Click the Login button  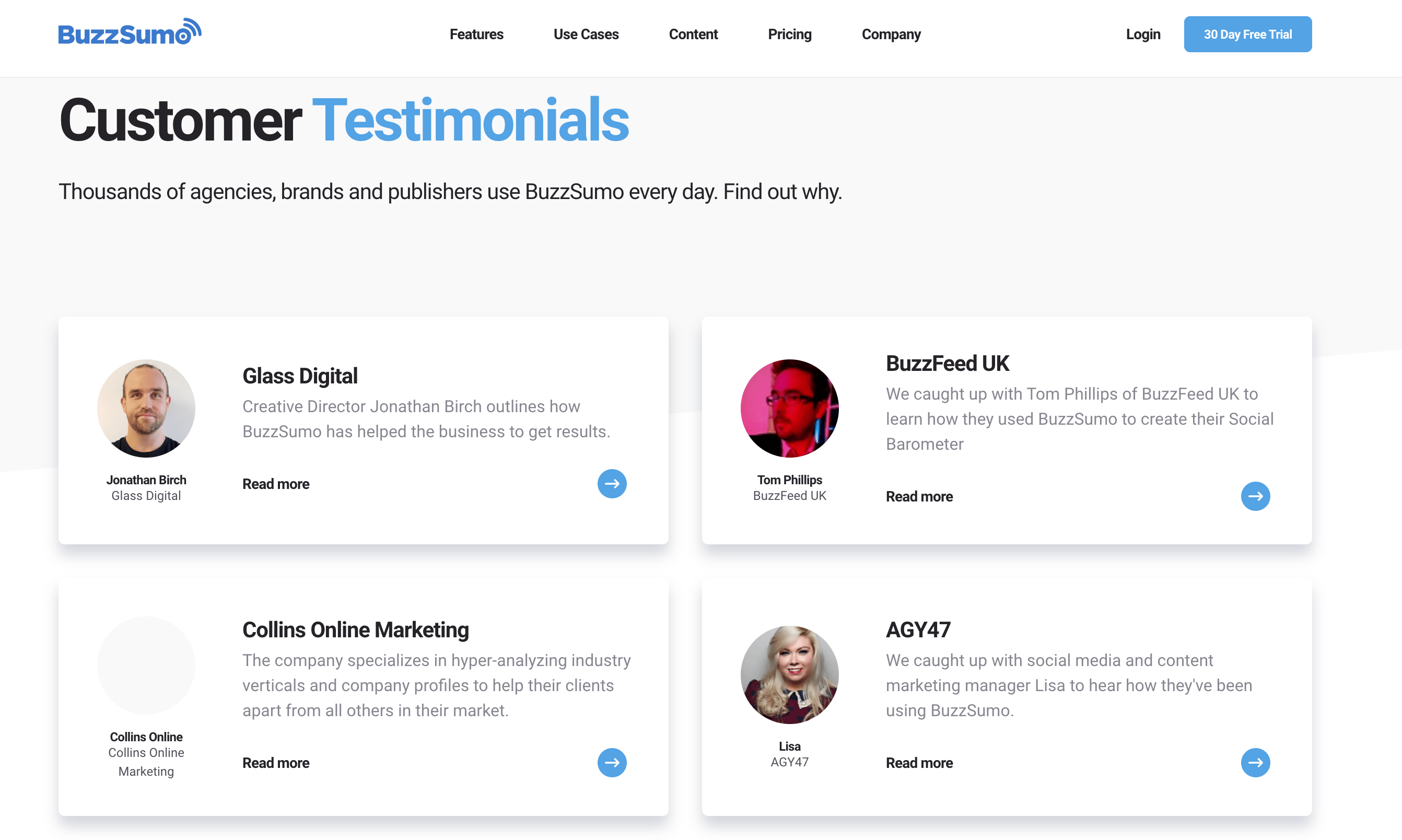tap(1142, 33)
